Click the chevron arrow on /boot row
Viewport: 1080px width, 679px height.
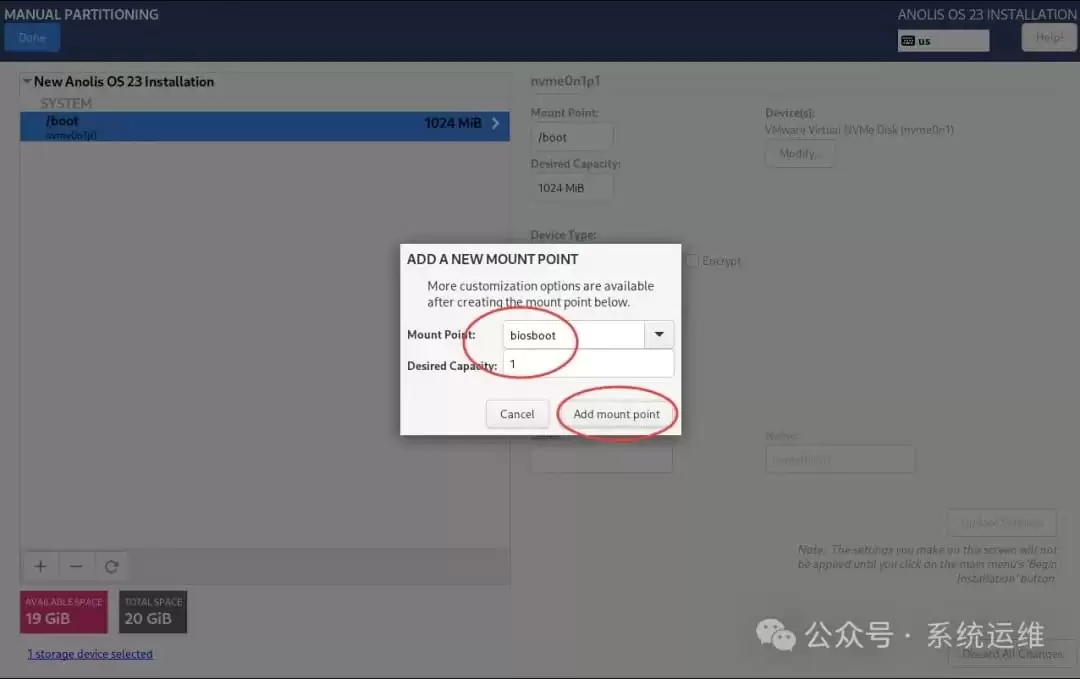(495, 123)
